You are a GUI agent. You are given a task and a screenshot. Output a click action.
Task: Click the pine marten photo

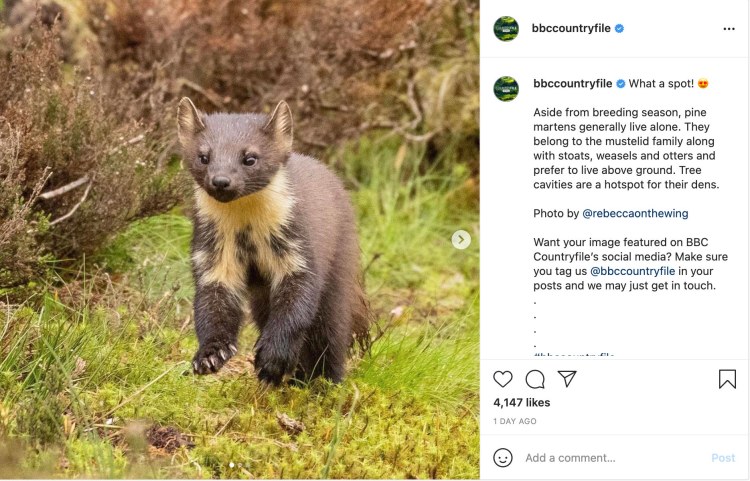(240, 240)
